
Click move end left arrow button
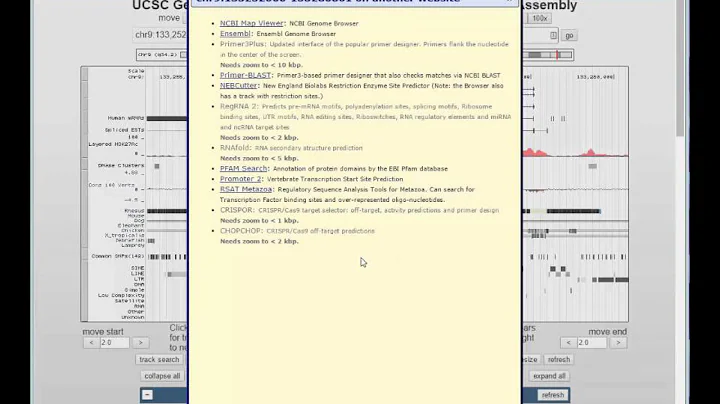point(568,342)
